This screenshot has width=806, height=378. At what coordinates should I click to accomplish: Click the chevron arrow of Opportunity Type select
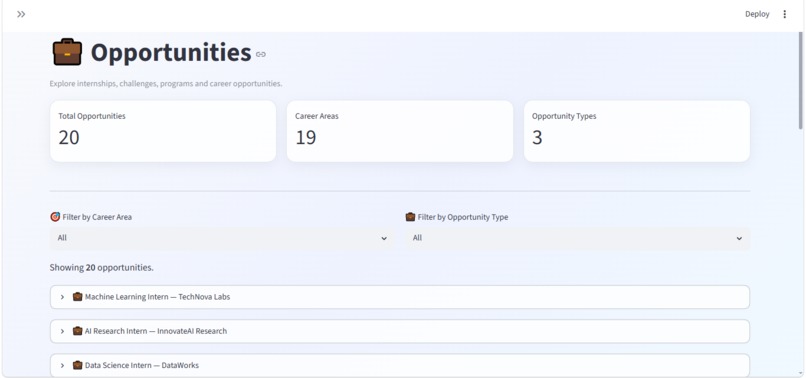[739, 239]
